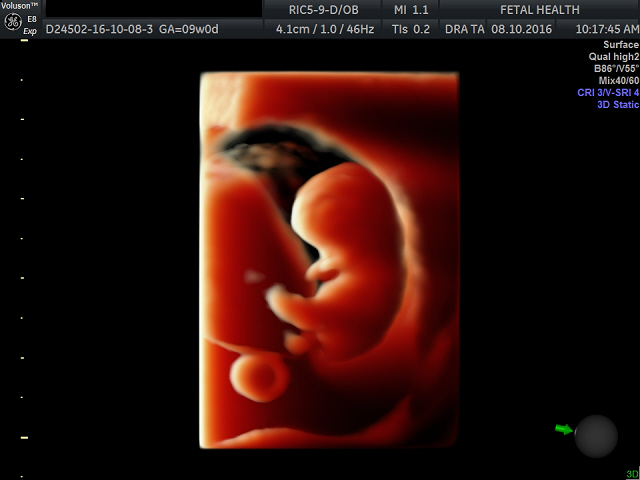Image resolution: width=640 pixels, height=480 pixels.
Task: Click depth and frequency 4.1cm / 1.0 / 46Hz
Action: point(325,29)
